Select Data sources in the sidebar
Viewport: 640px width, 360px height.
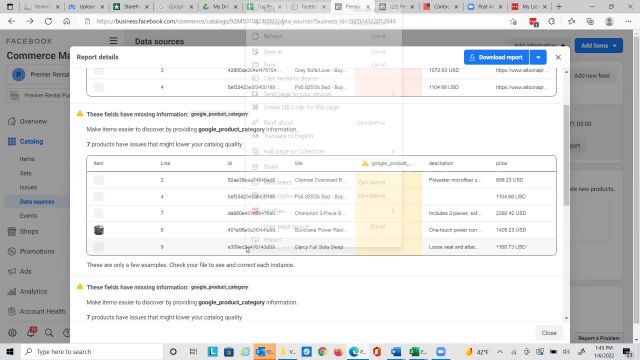[x=37, y=202]
